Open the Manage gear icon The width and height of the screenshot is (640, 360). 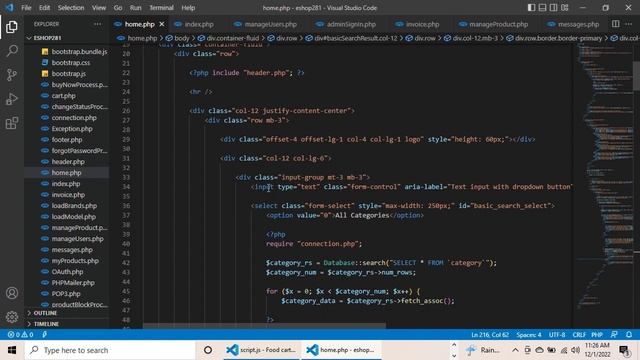(12, 316)
